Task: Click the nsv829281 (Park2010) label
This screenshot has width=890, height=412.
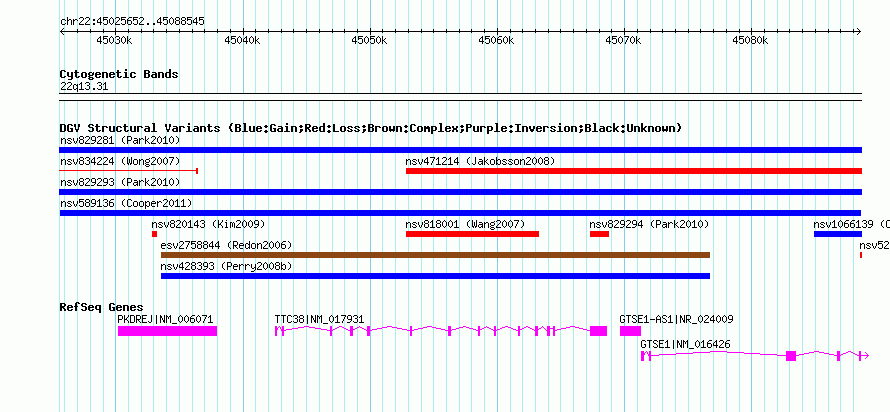Action: (120, 140)
